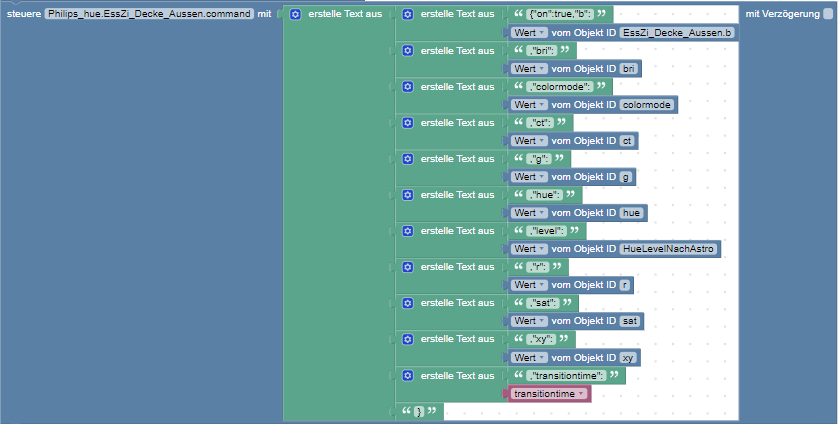
Task: Open Wert dropdown for EssZi_Decke_Aussen.b
Action: 529,33
